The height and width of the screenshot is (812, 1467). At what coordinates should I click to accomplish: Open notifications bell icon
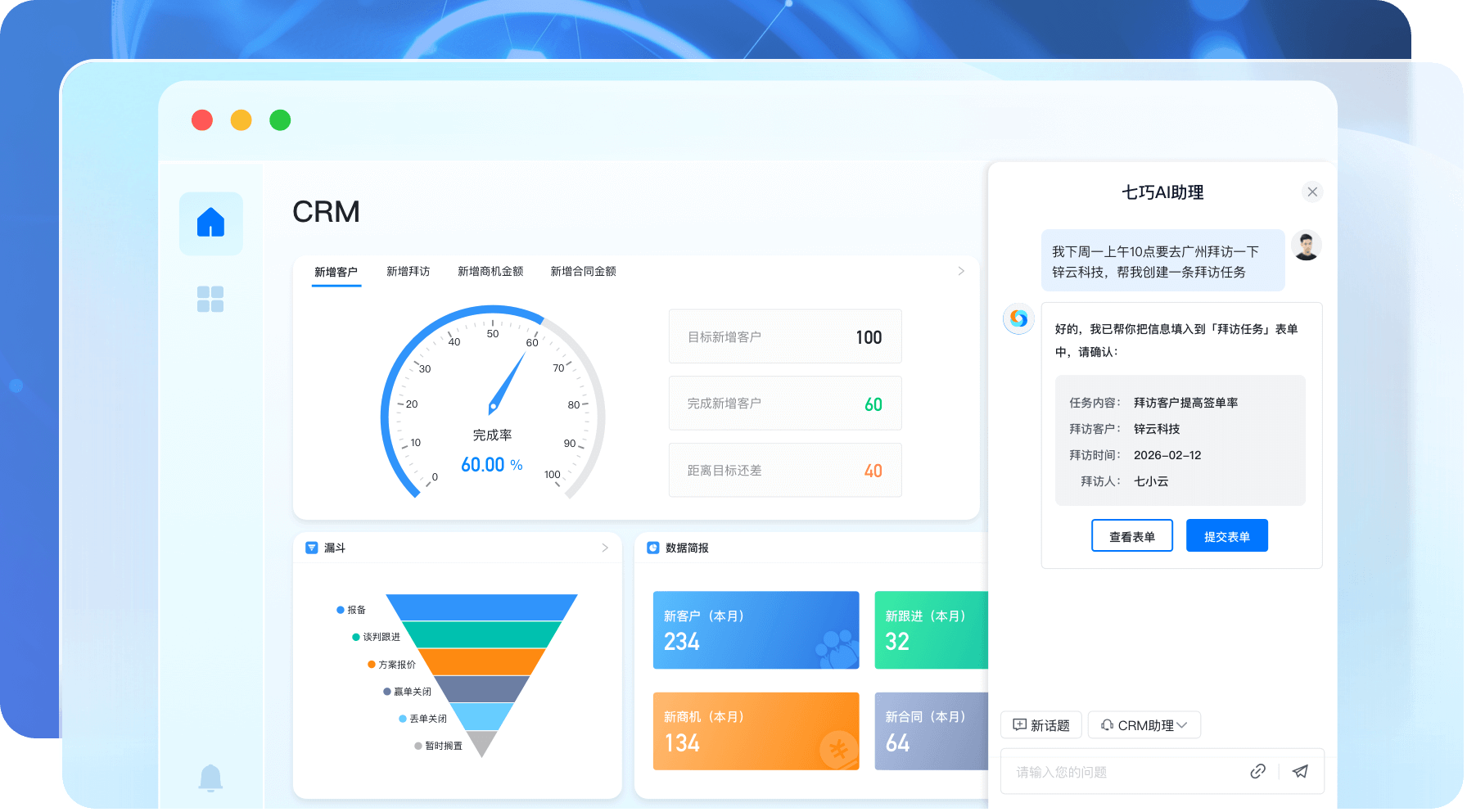[210, 777]
